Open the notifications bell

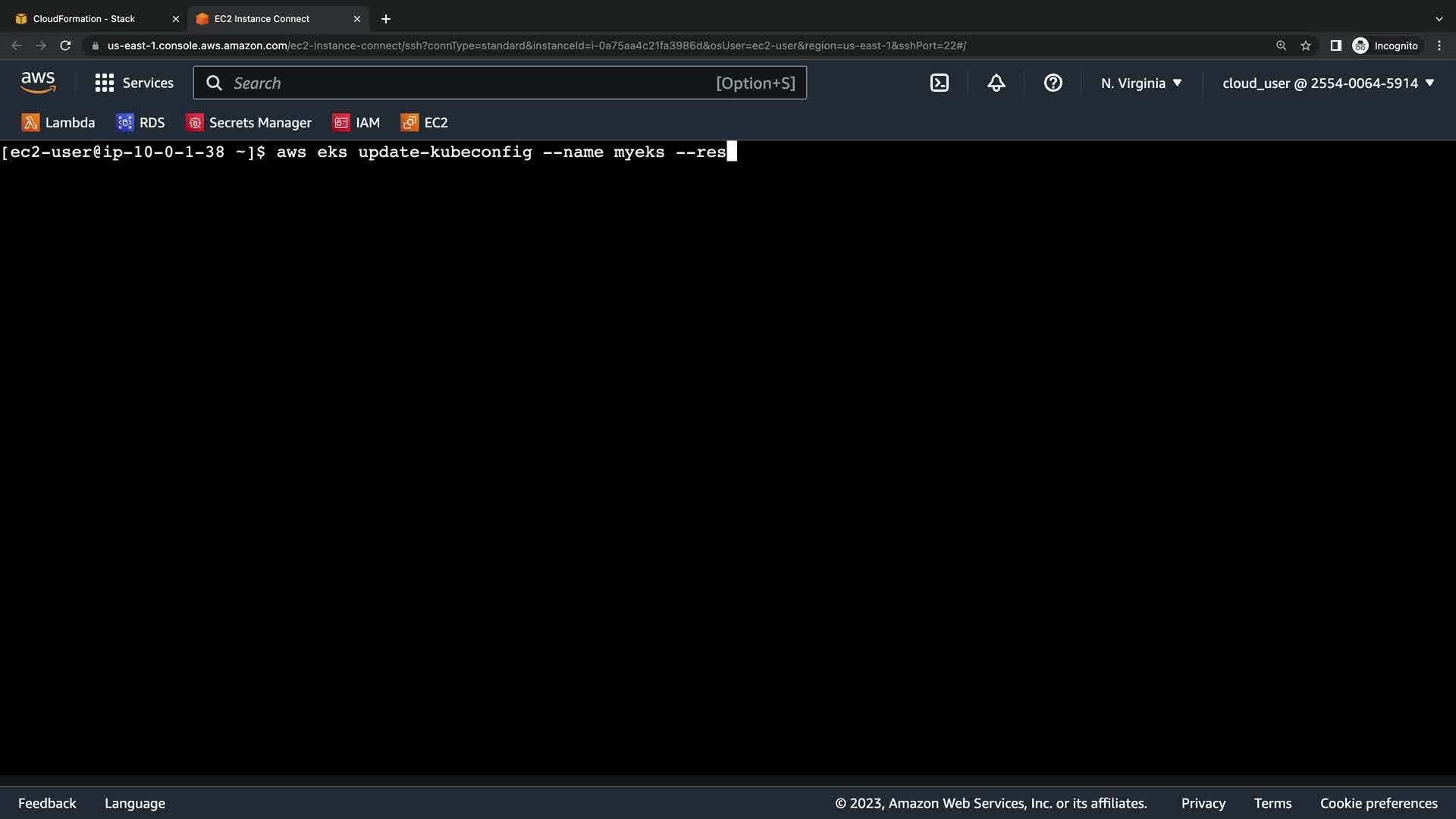coord(996,83)
